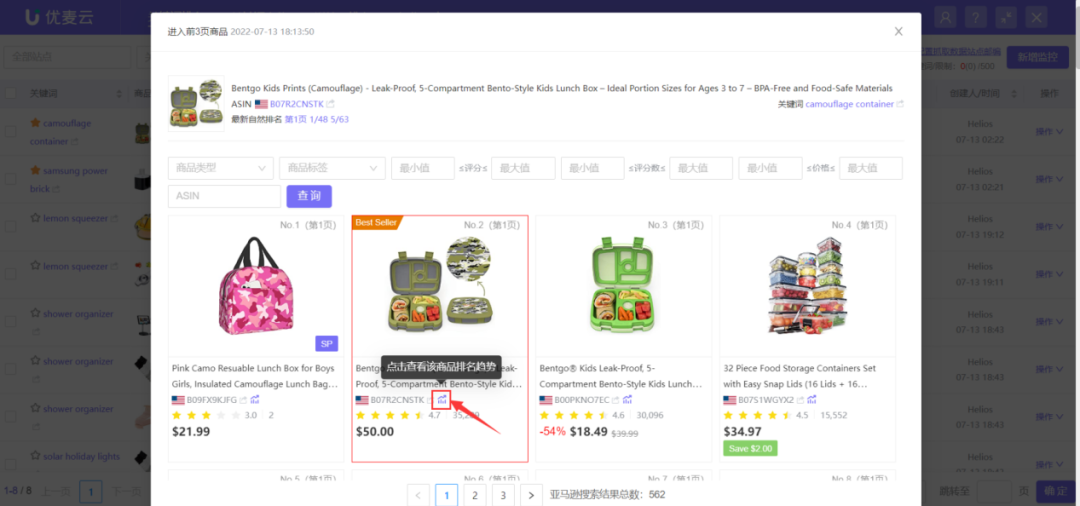Click minimum price 最小值 input field
1080x506 pixels.
770,168
